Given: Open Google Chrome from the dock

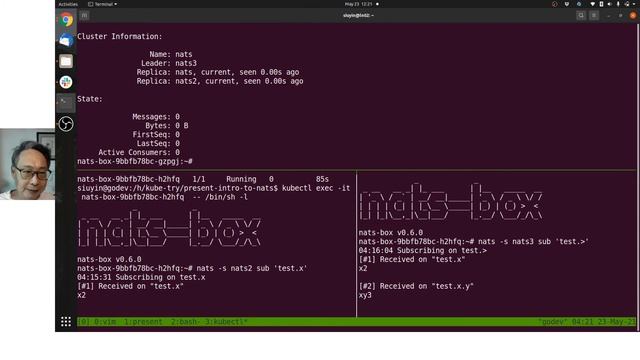Looking at the screenshot, I should (x=66, y=20).
